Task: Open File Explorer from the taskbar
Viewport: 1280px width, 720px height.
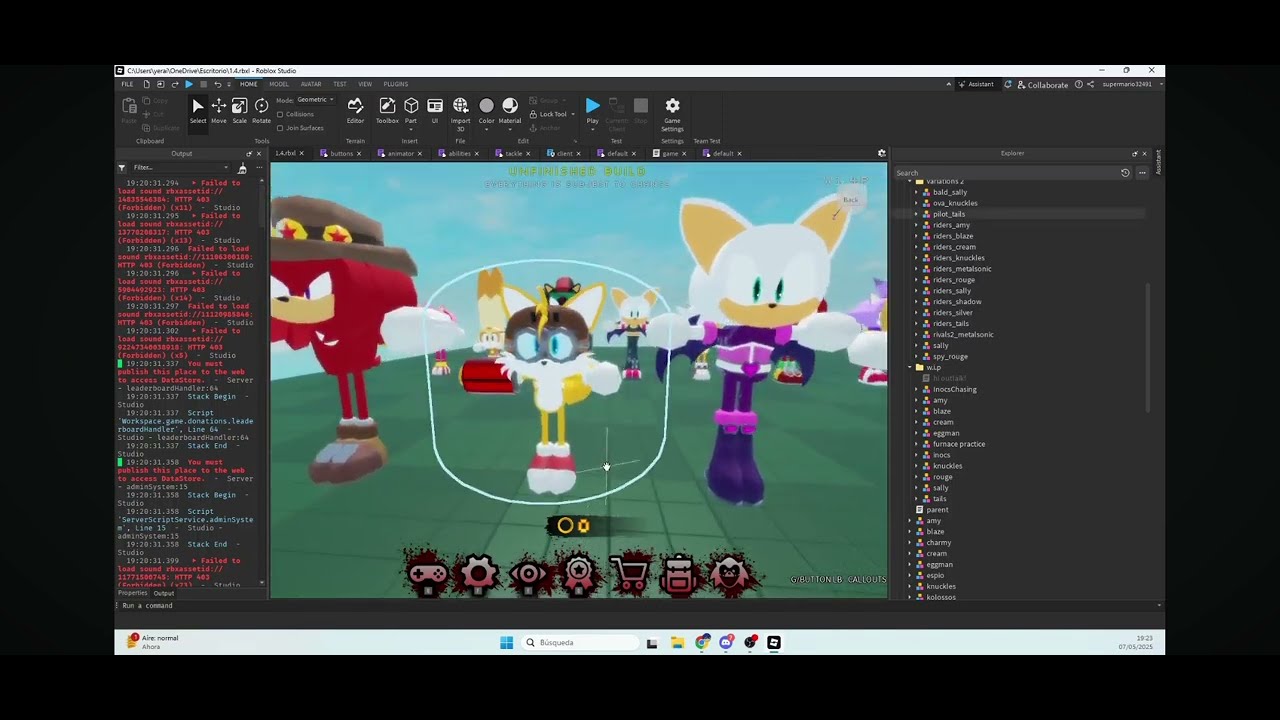Action: click(677, 642)
